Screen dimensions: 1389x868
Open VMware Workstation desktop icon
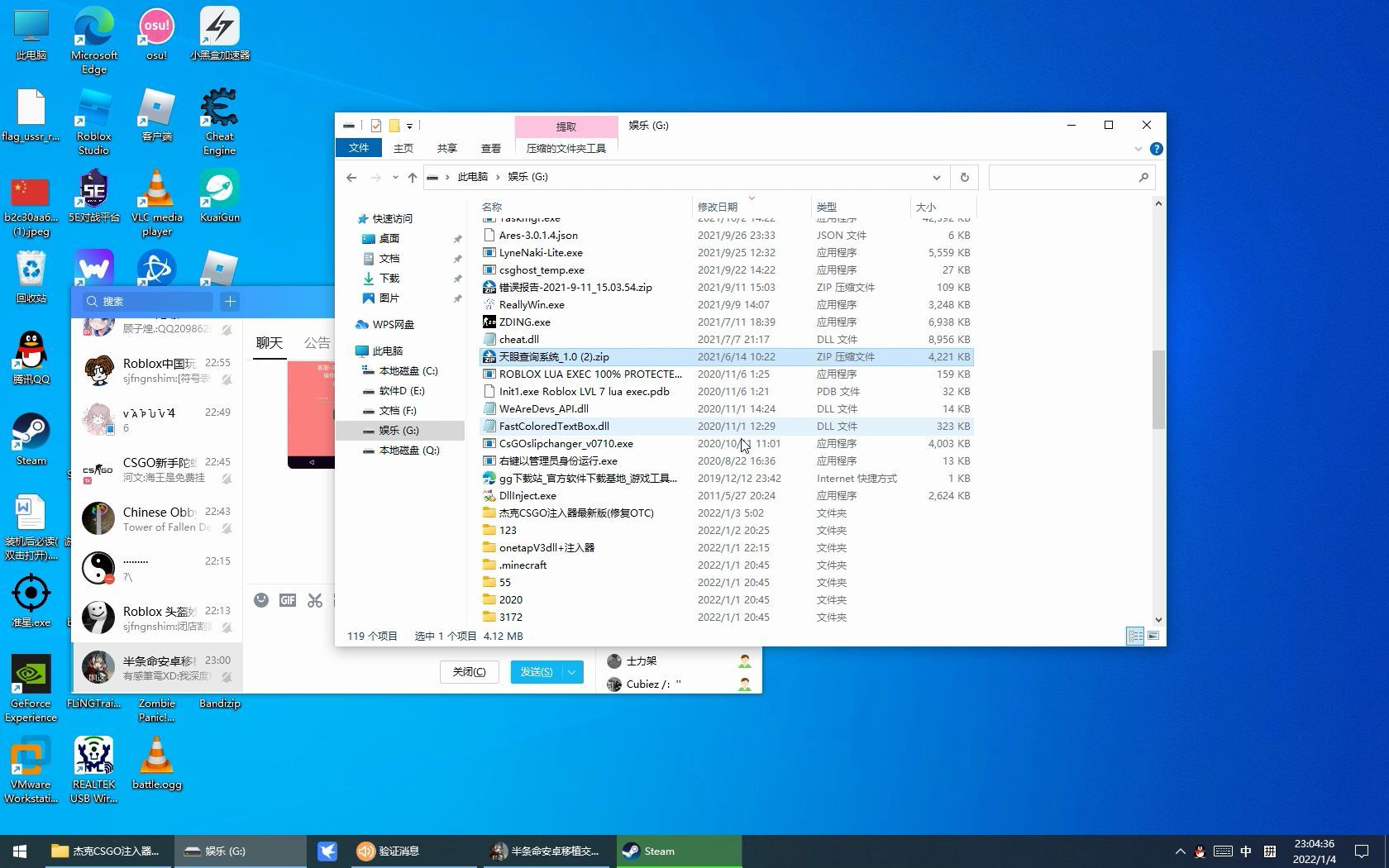tap(31, 770)
